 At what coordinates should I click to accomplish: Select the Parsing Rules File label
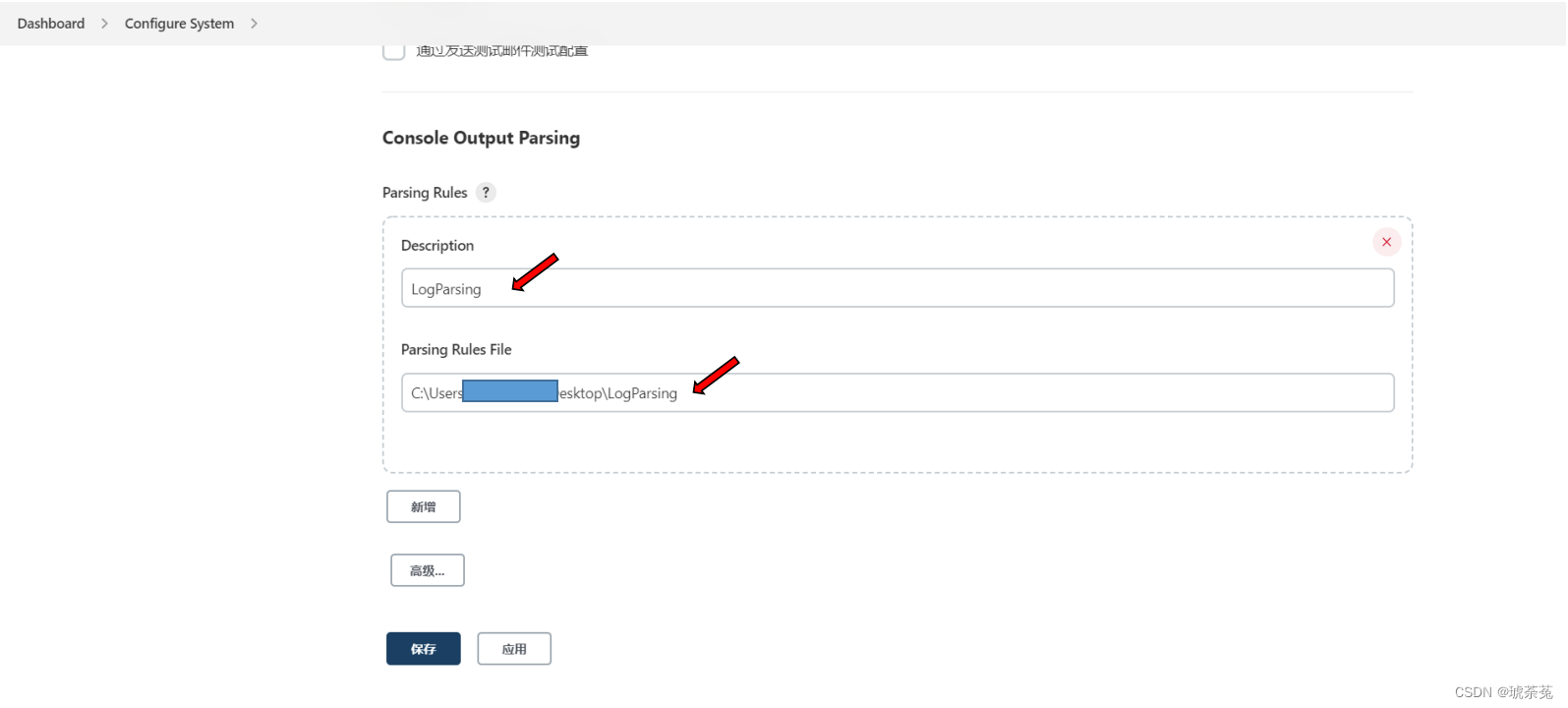[x=456, y=350]
